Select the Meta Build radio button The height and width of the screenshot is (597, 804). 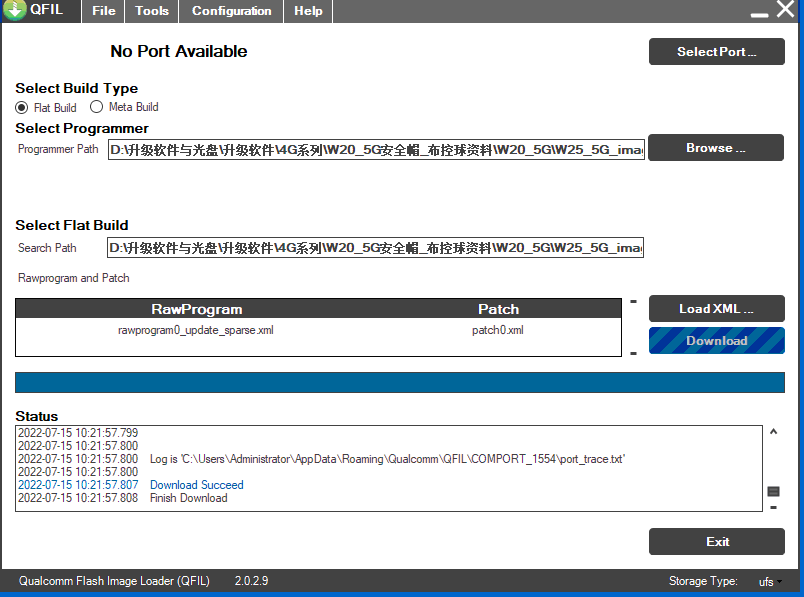tap(96, 107)
